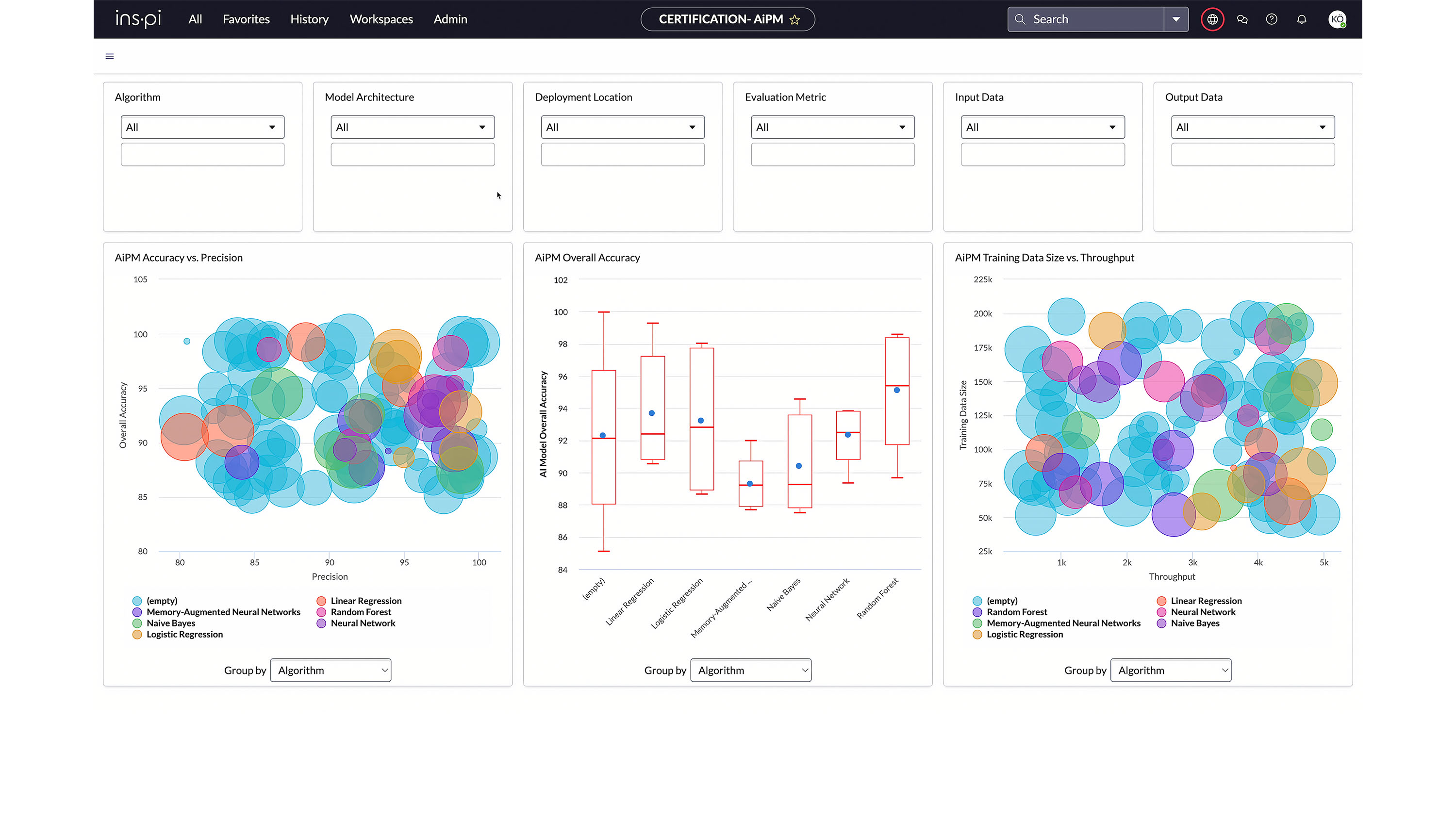
Task: Click the ins·pi logo
Action: pos(138,19)
